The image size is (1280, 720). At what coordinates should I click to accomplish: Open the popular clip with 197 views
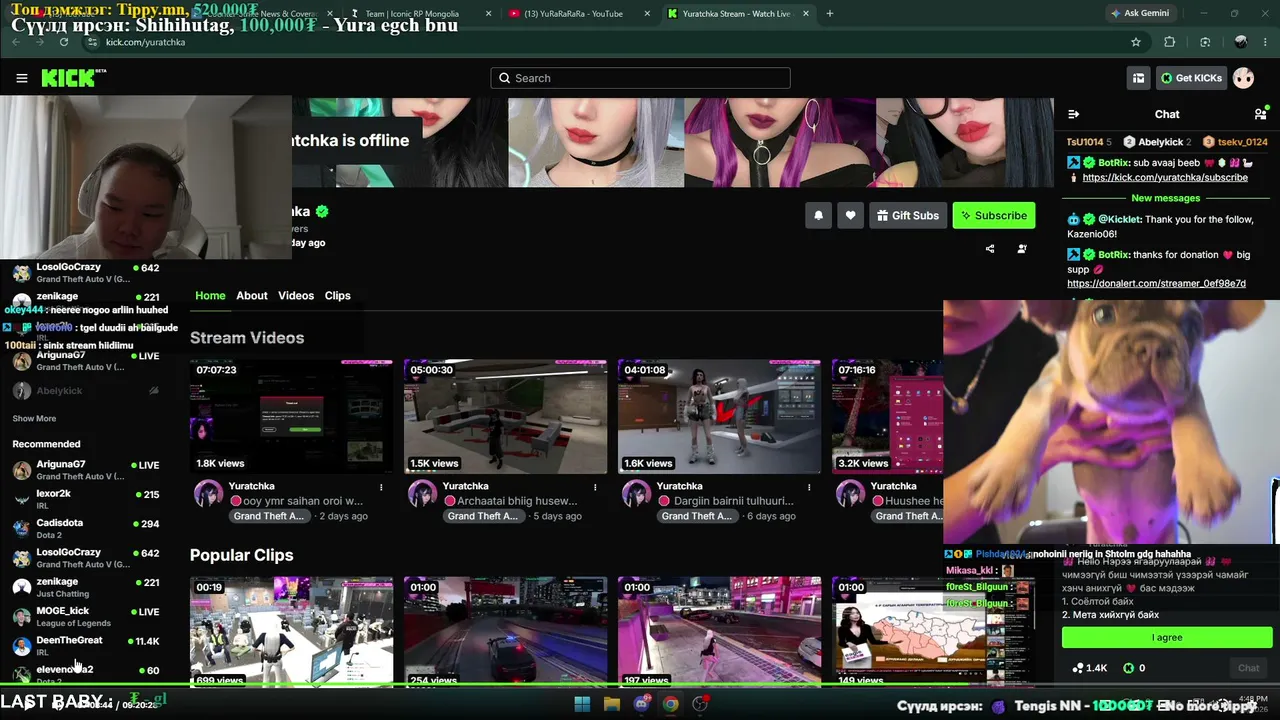click(x=719, y=632)
